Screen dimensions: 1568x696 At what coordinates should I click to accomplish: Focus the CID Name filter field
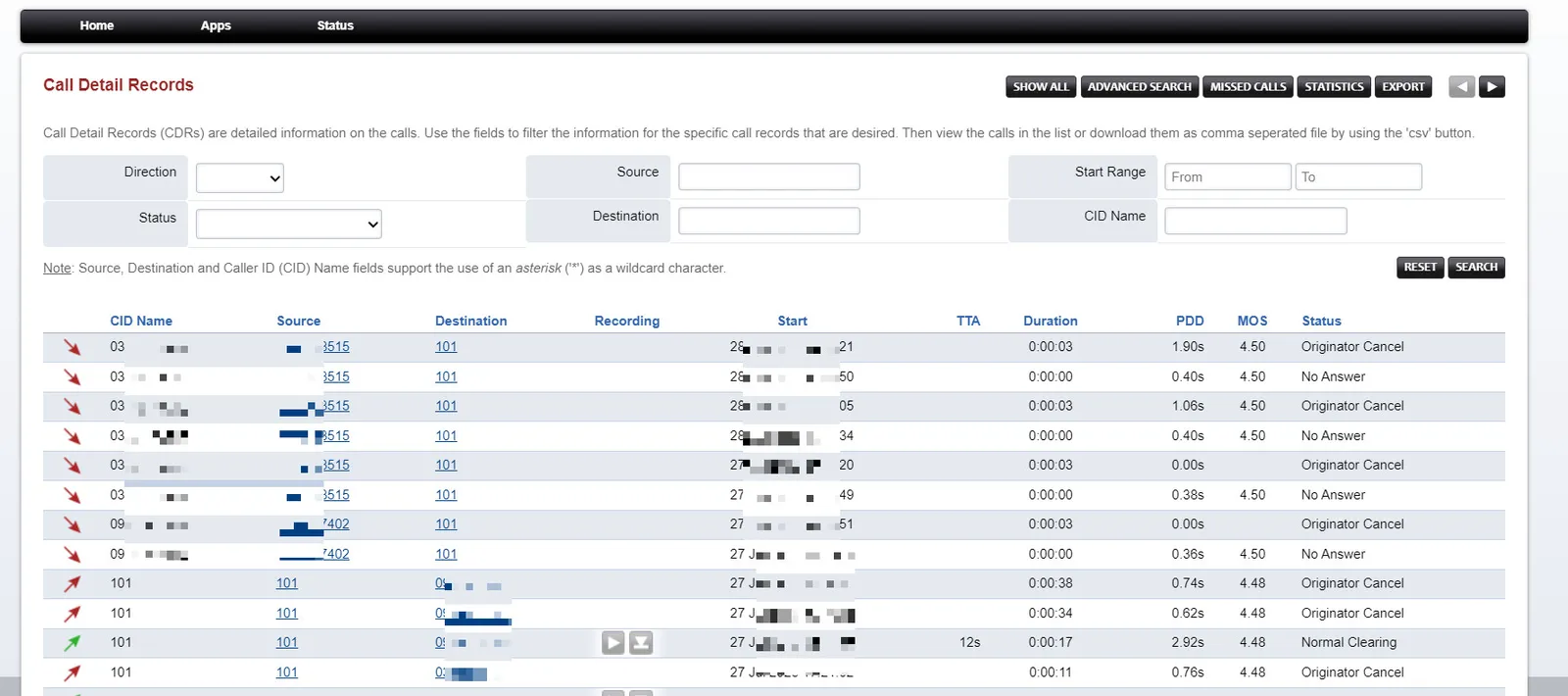pos(1255,221)
